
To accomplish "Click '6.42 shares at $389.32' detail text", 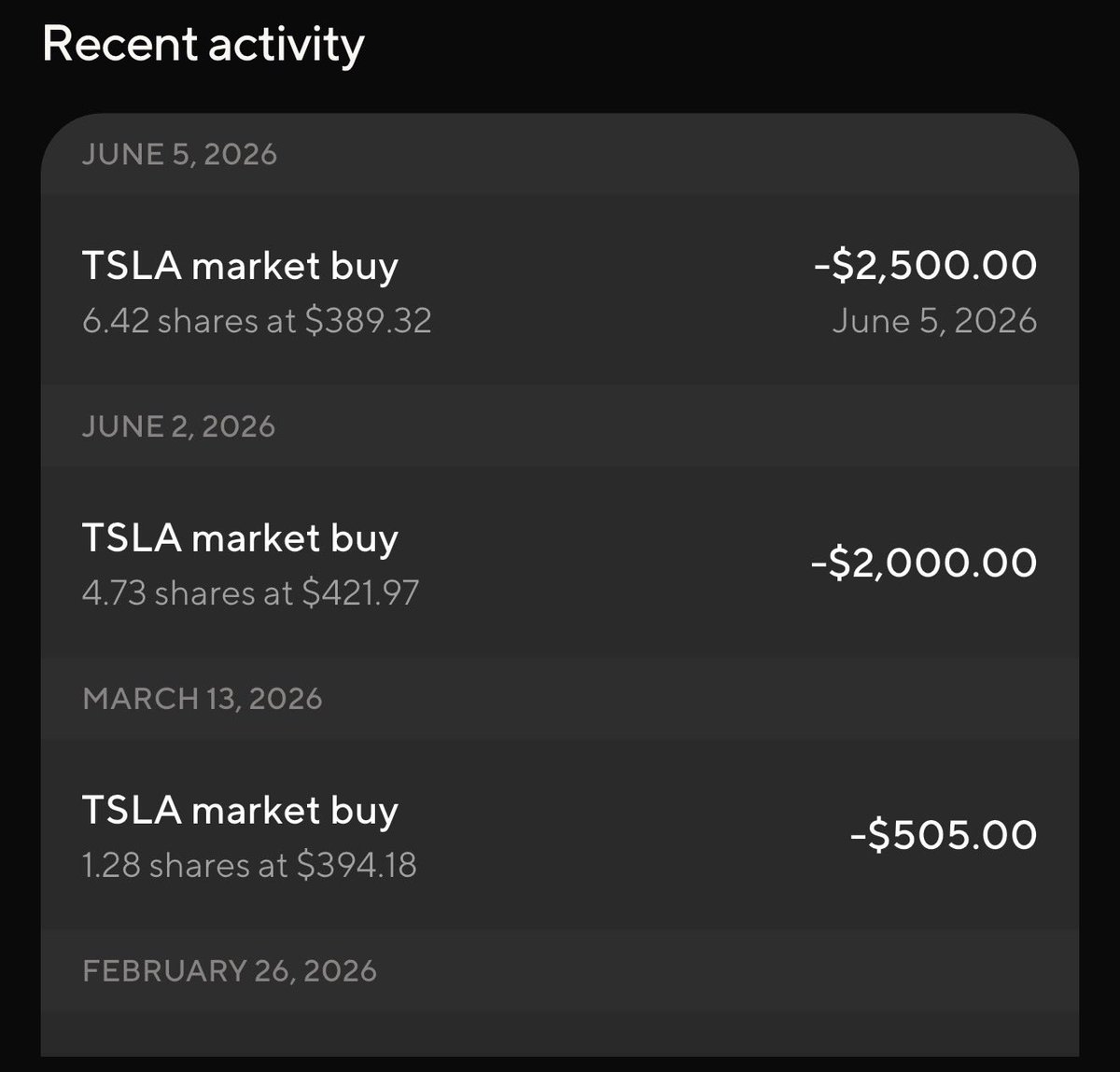I will click(x=257, y=321).
